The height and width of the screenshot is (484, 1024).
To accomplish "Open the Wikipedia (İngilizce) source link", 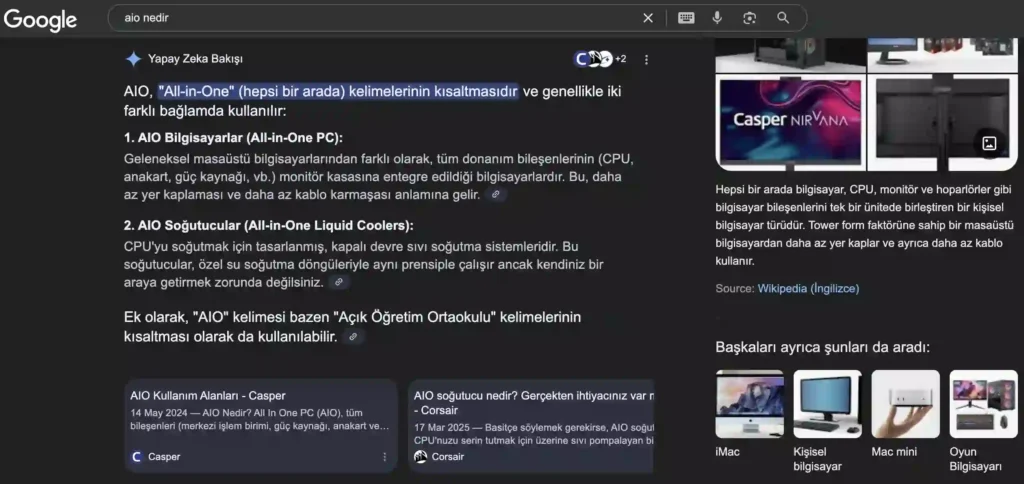I will tap(808, 289).
